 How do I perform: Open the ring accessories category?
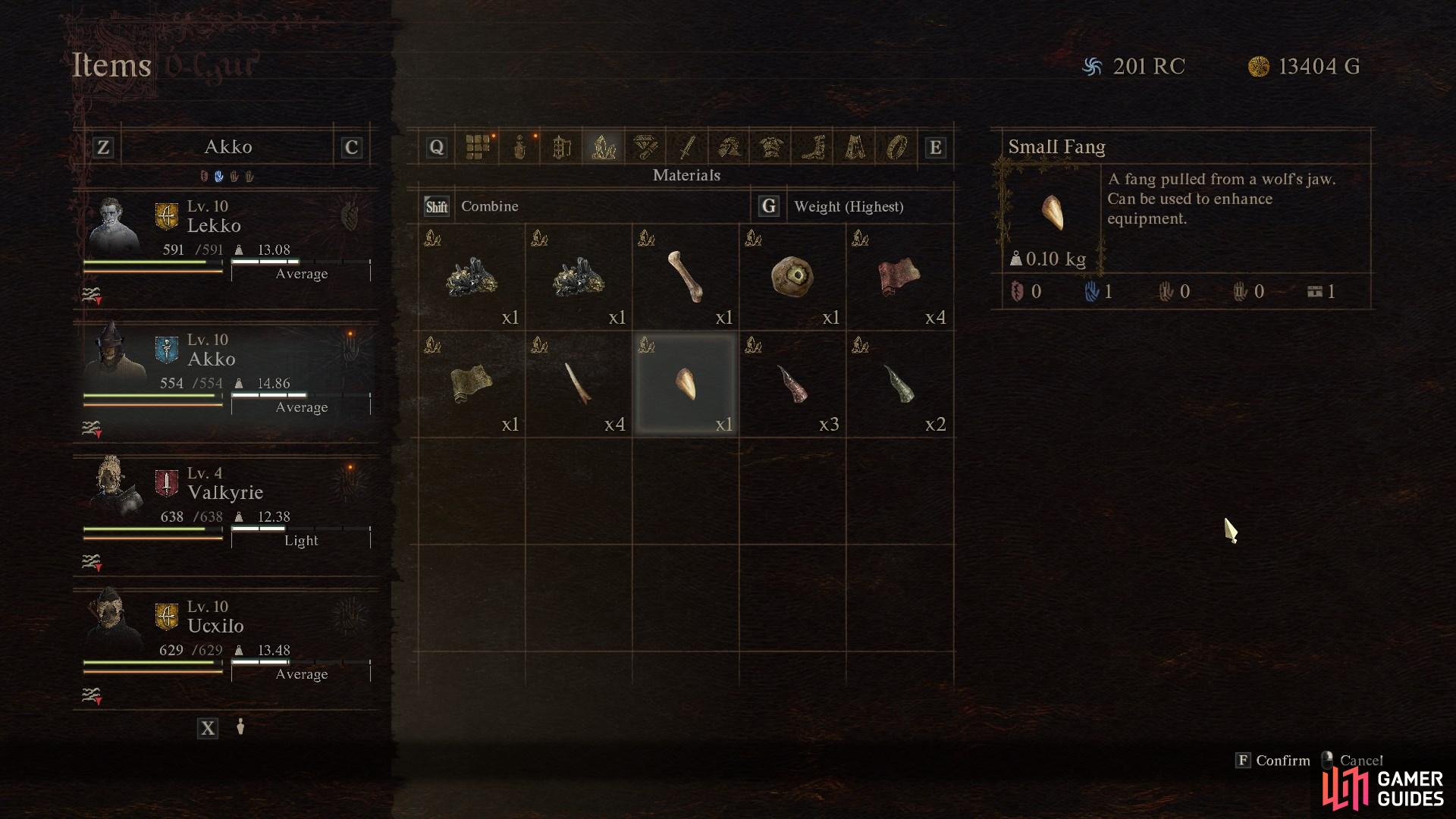pos(896,147)
